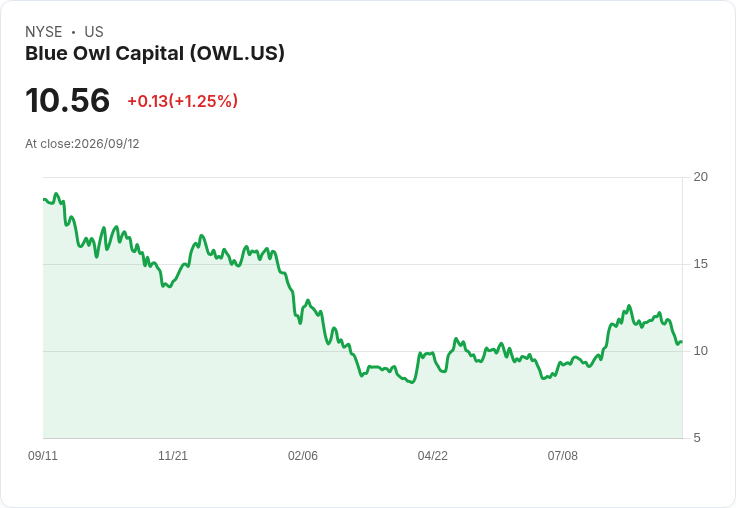The width and height of the screenshot is (736, 508).
Task: Click the Blue Owl Capital (OWL.US) title
Action: tap(155, 54)
